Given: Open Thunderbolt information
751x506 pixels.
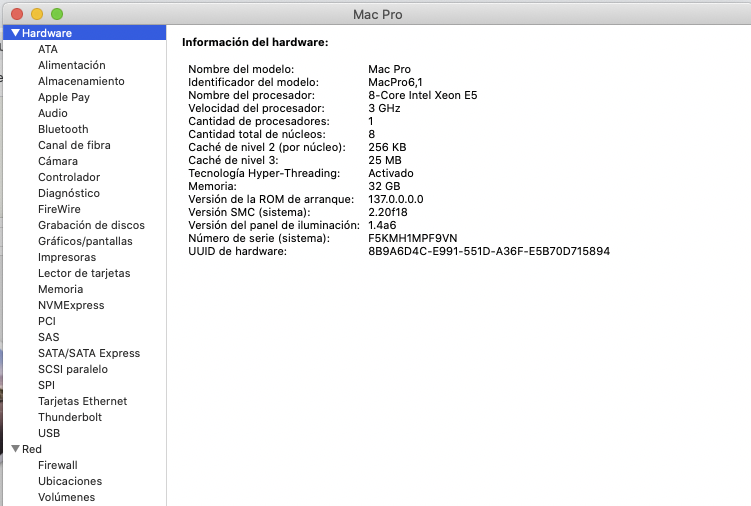Looking at the screenshot, I should [70, 417].
